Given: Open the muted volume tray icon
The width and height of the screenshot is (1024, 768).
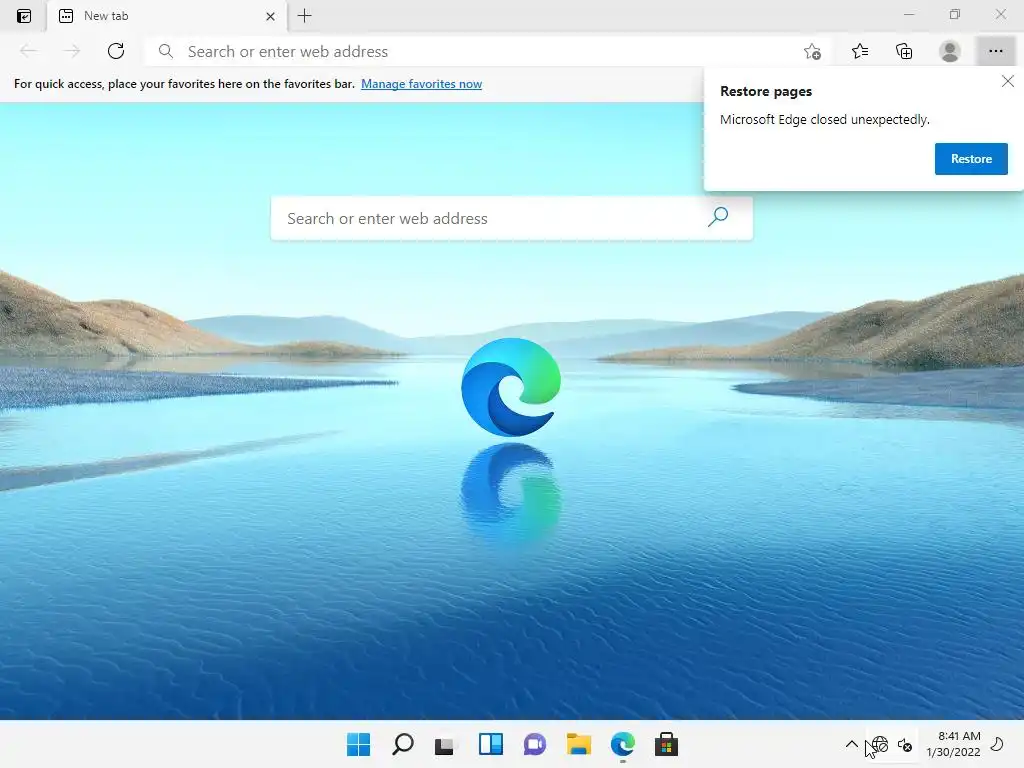Looking at the screenshot, I should (905, 744).
